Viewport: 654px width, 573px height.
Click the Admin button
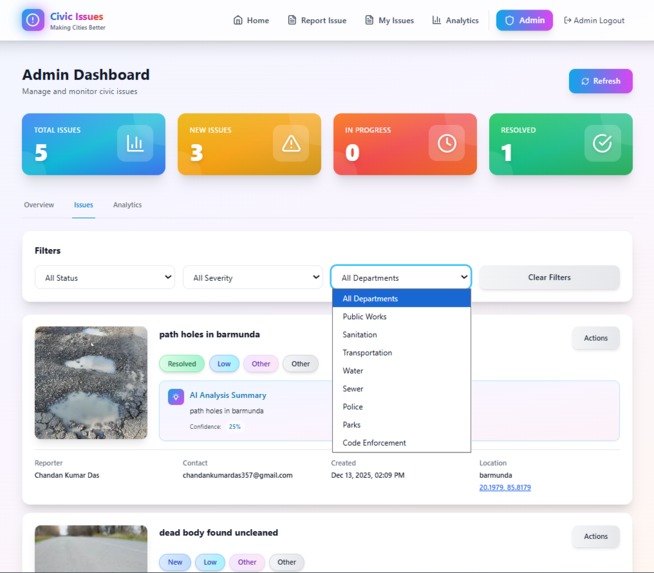(x=524, y=20)
